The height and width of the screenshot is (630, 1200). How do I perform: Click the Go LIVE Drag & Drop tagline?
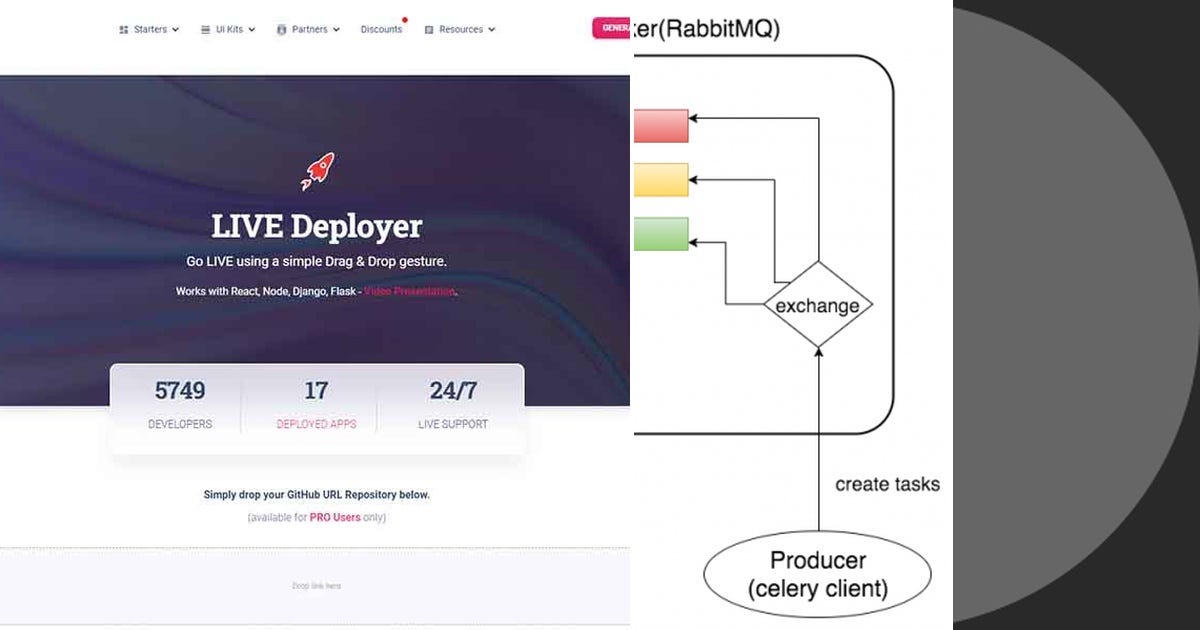(x=316, y=262)
